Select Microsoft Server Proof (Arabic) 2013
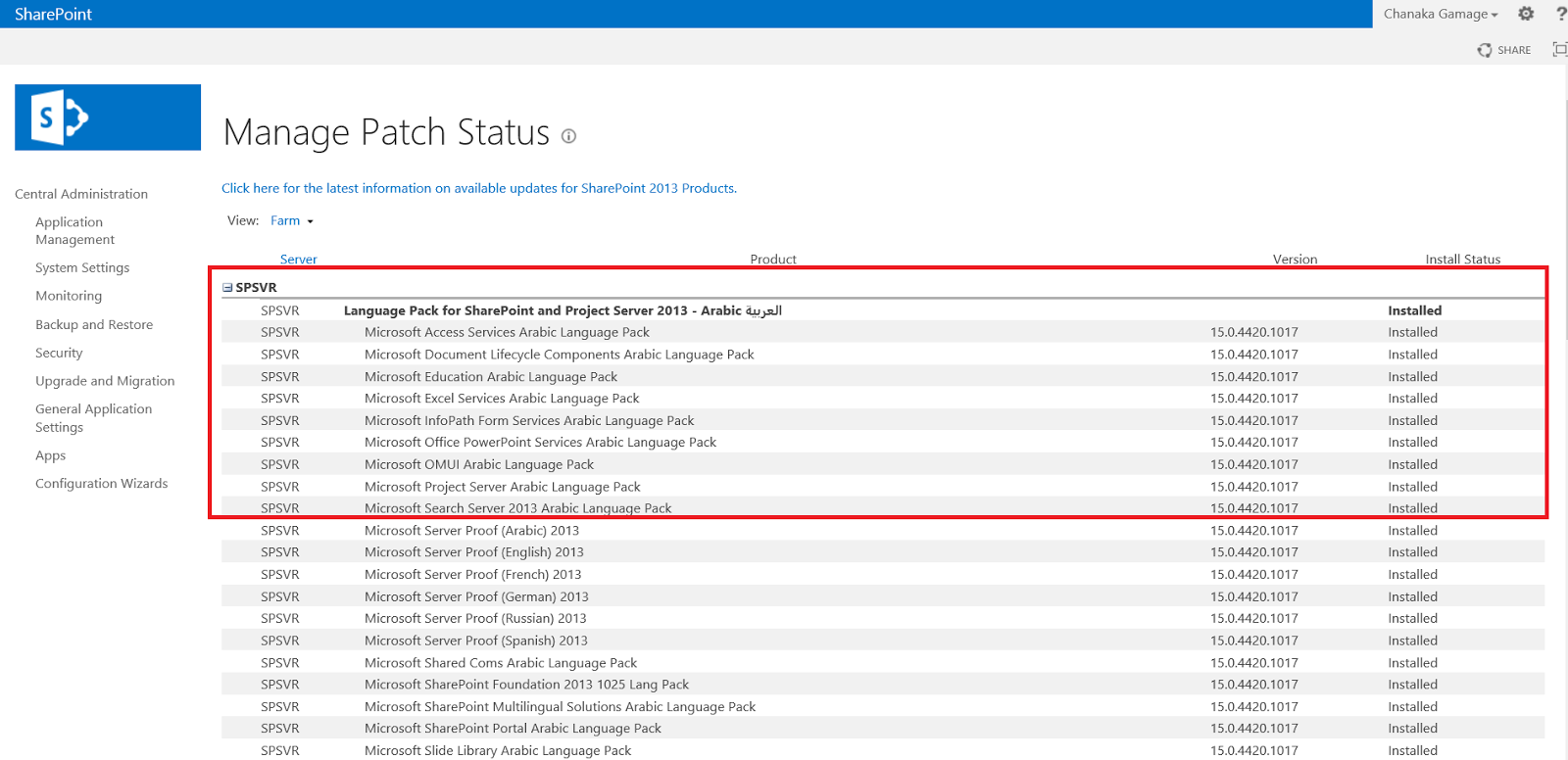Image resolution: width=1568 pixels, height=760 pixels. pos(883,531)
